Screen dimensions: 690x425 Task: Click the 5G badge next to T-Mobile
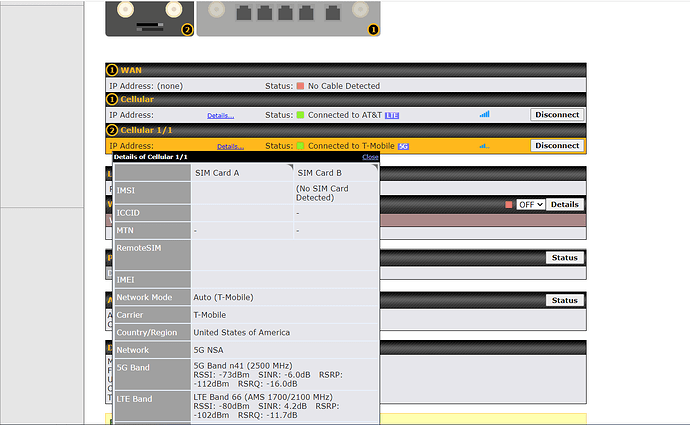coord(403,146)
